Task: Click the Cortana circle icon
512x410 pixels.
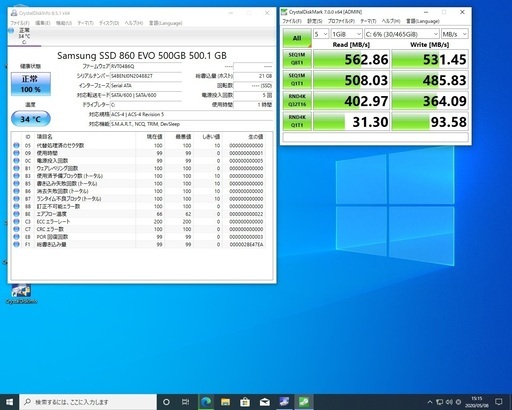Action: [166, 402]
